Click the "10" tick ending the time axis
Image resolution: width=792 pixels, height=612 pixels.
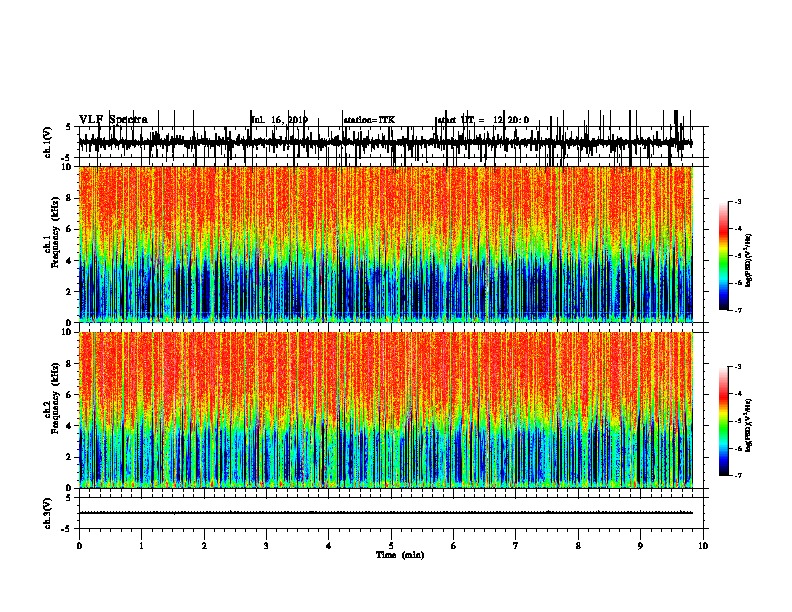(x=703, y=546)
